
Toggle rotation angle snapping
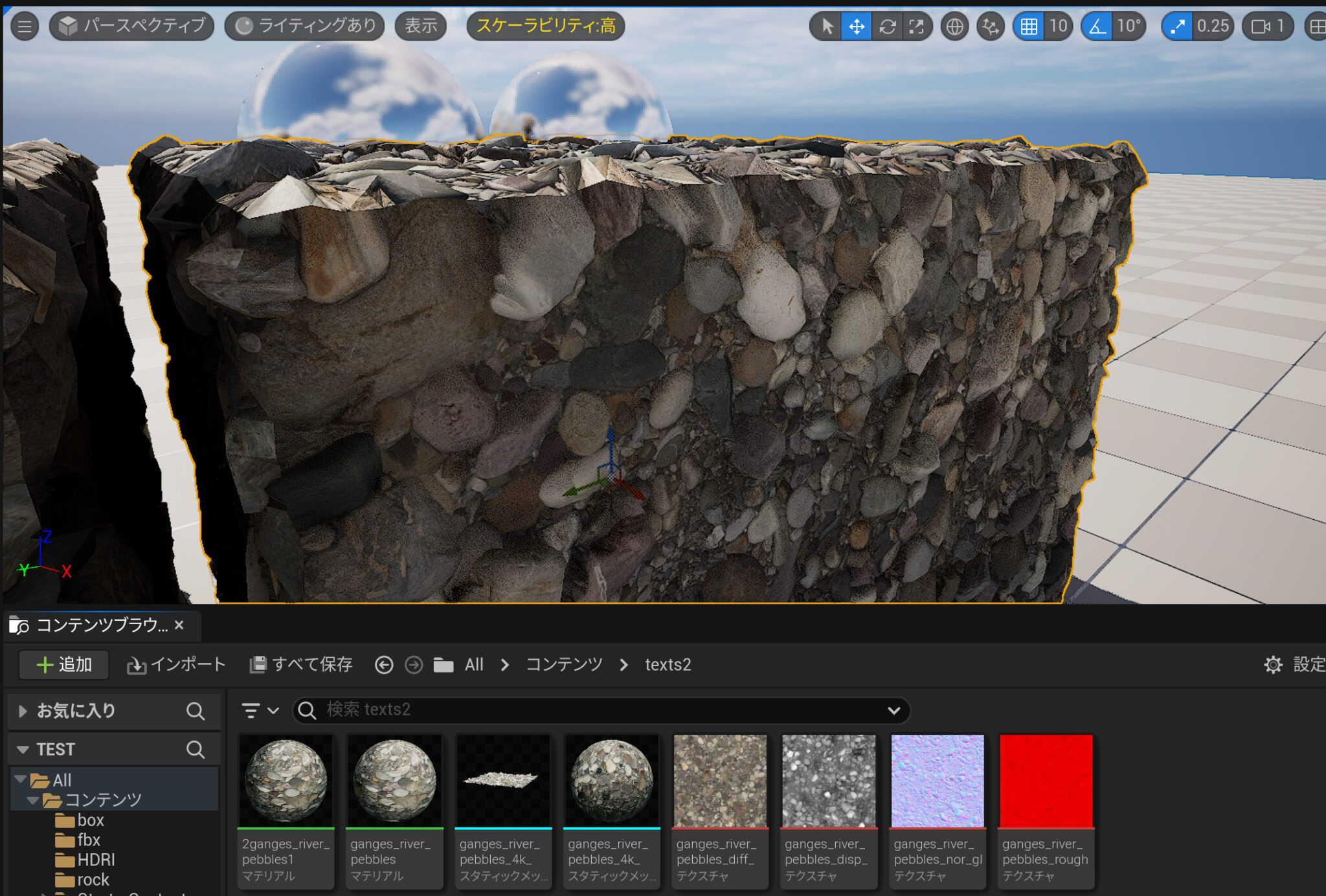(x=1097, y=27)
